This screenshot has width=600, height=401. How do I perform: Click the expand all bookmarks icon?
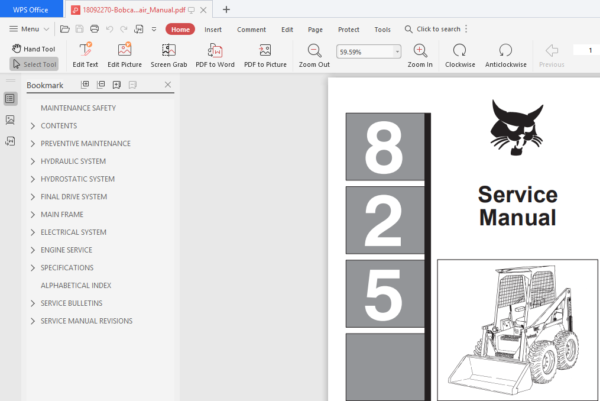pos(85,85)
